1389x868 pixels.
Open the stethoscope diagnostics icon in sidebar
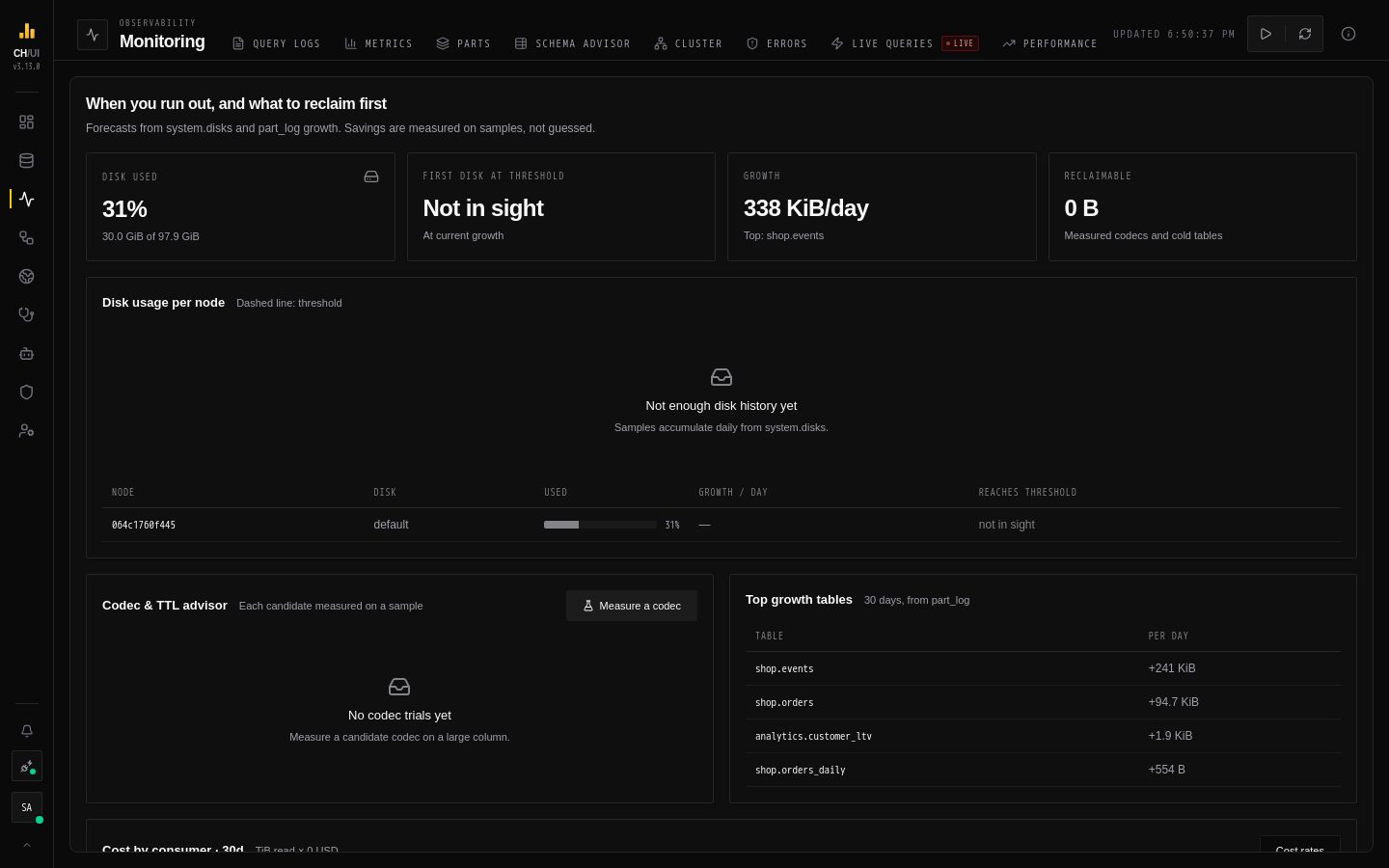(27, 315)
